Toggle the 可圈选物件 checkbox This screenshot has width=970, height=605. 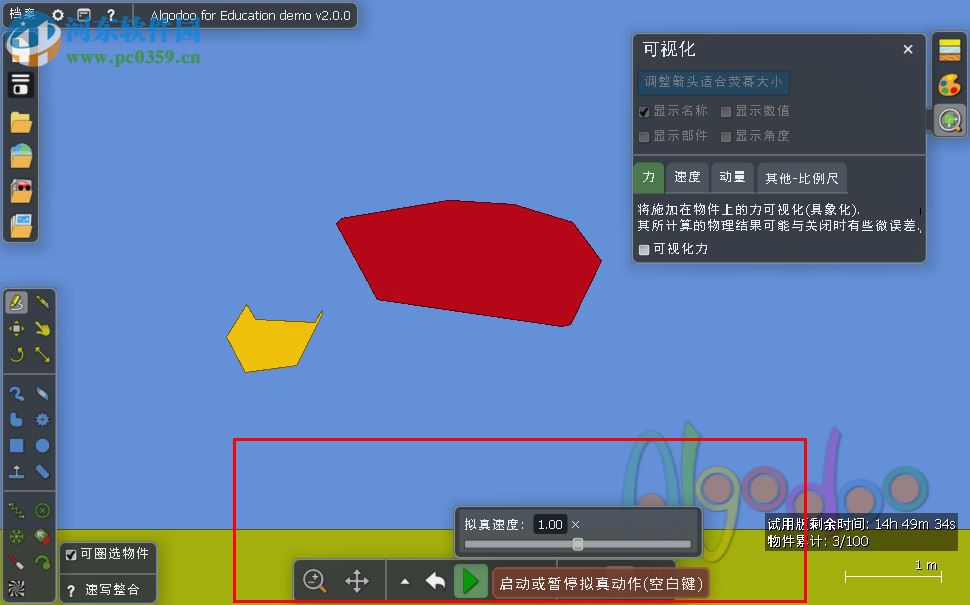click(69, 553)
